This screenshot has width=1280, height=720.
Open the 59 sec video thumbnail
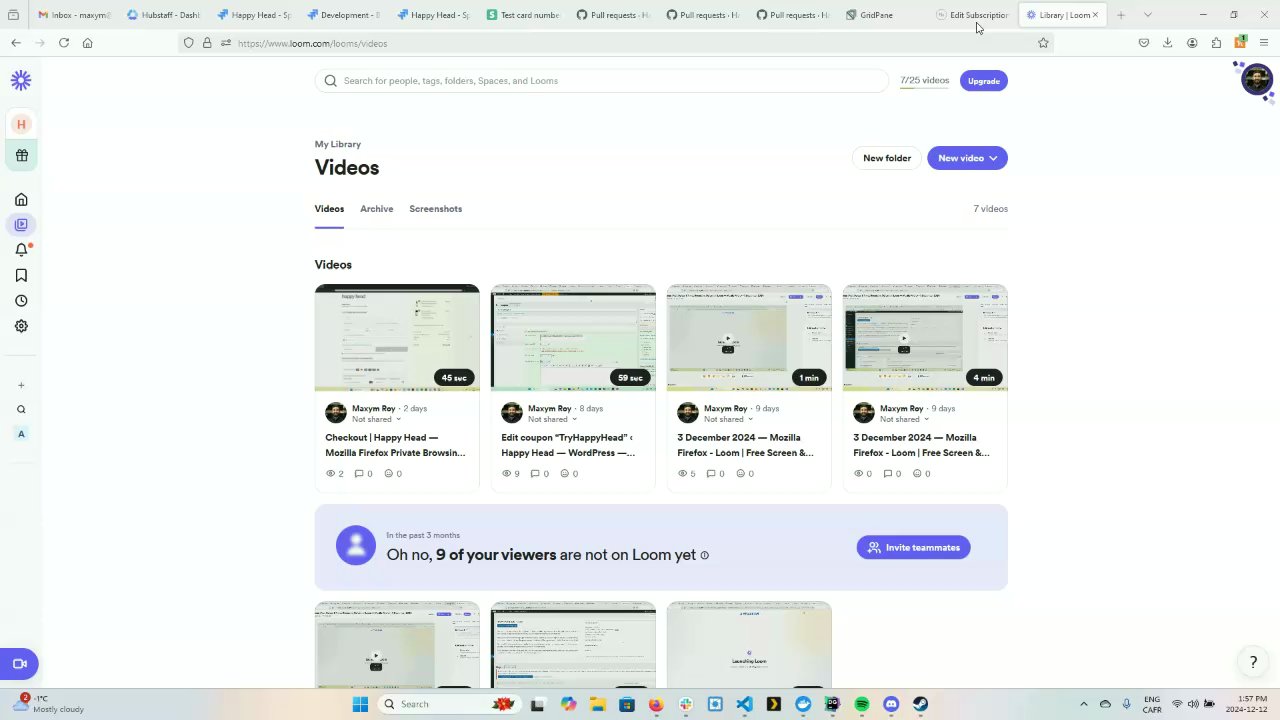click(573, 337)
